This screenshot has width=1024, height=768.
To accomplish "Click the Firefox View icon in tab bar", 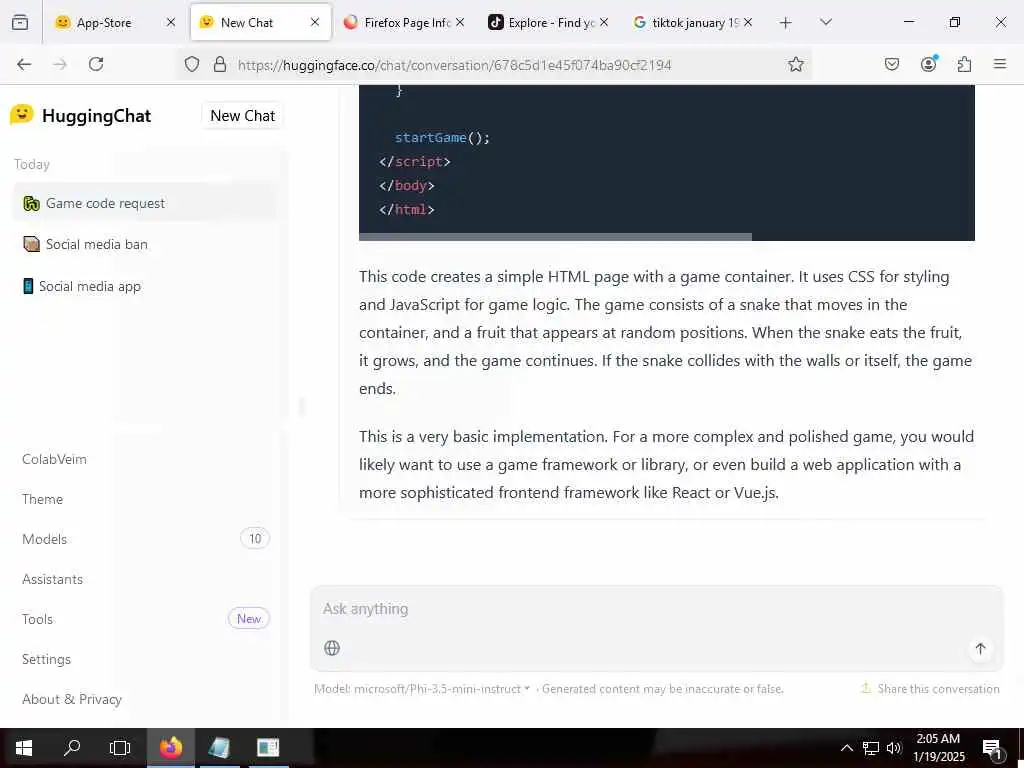I will (20, 22).
